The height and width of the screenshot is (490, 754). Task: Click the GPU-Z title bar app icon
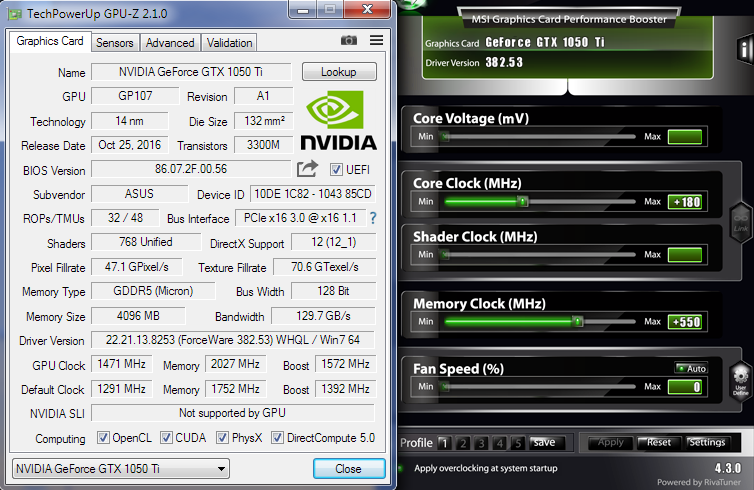point(14,13)
